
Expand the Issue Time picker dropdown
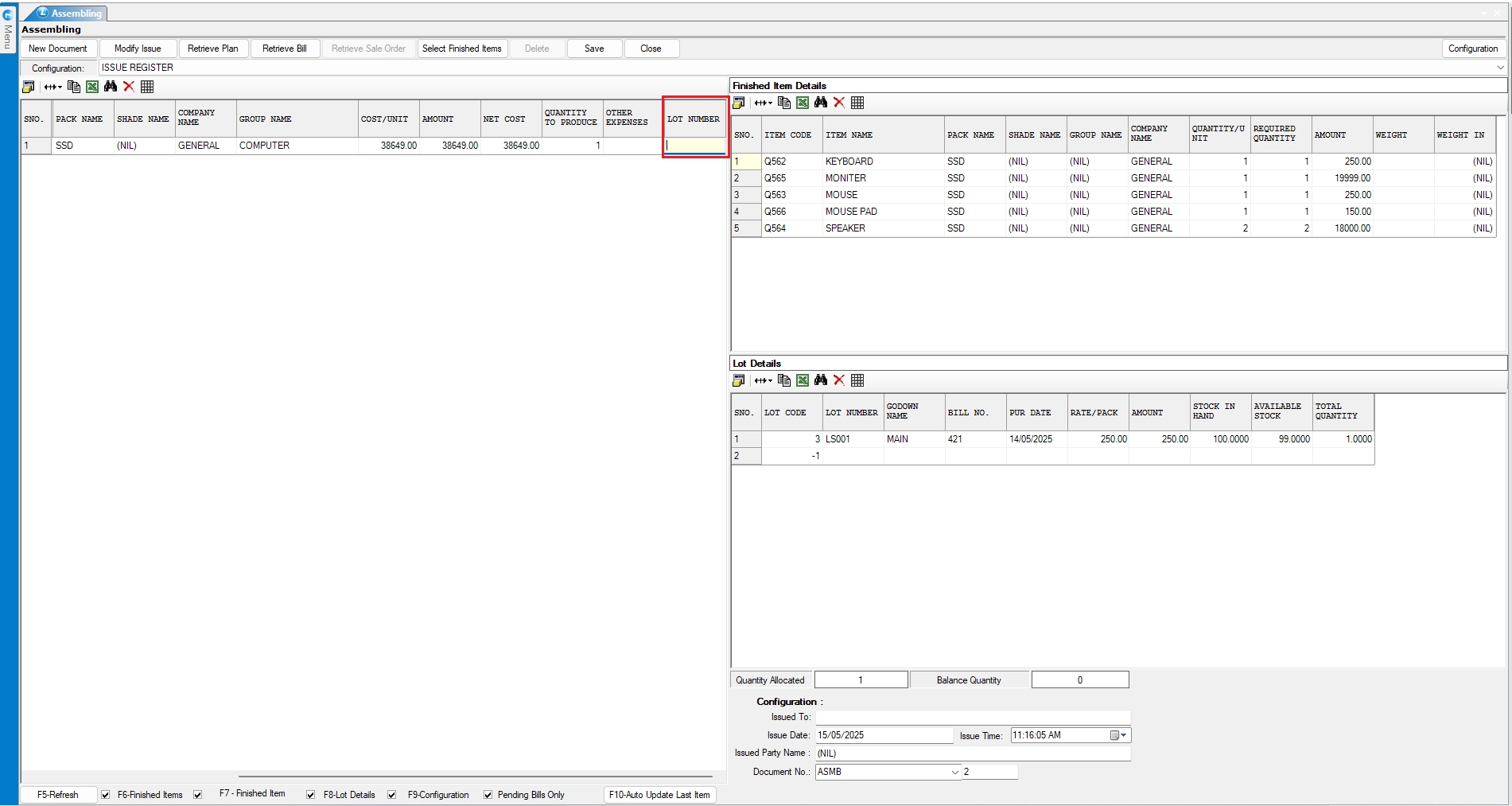coord(1123,735)
